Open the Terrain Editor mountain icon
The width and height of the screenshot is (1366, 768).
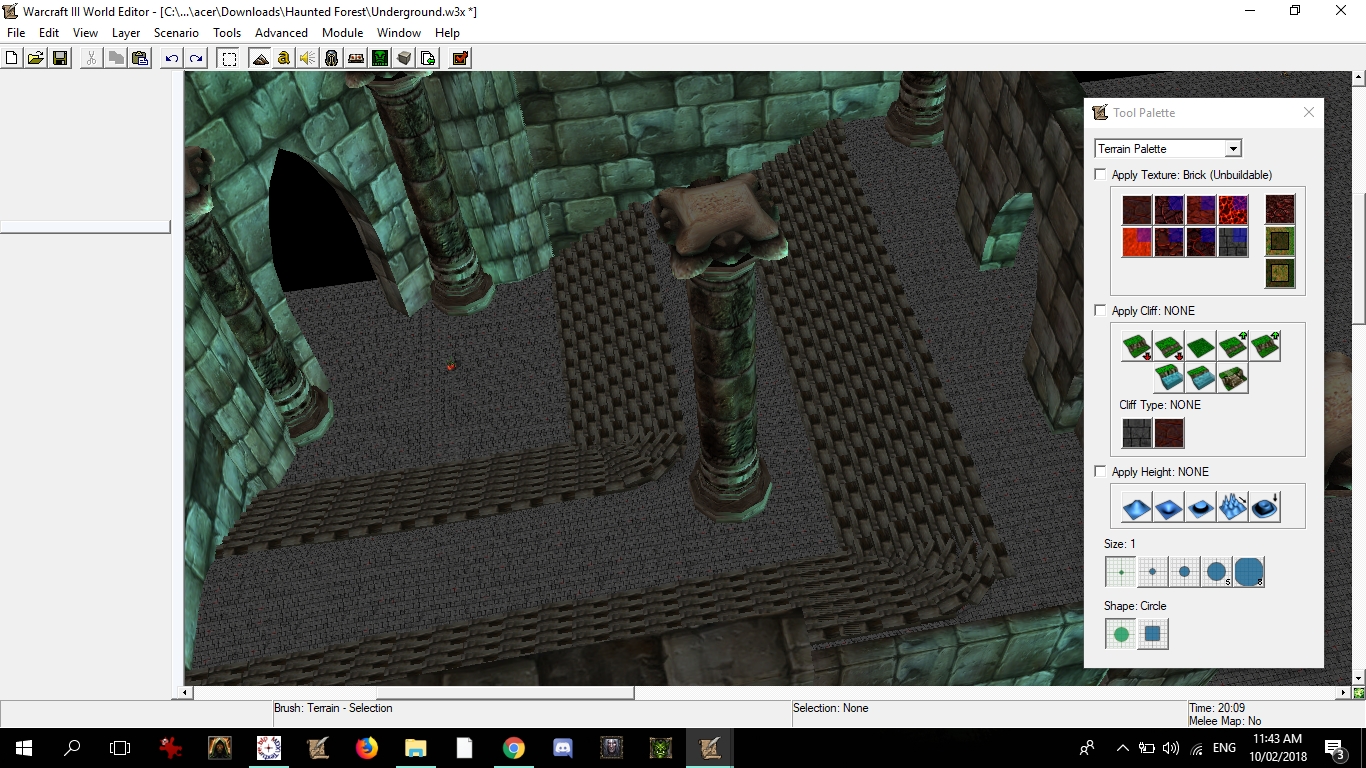tap(260, 58)
